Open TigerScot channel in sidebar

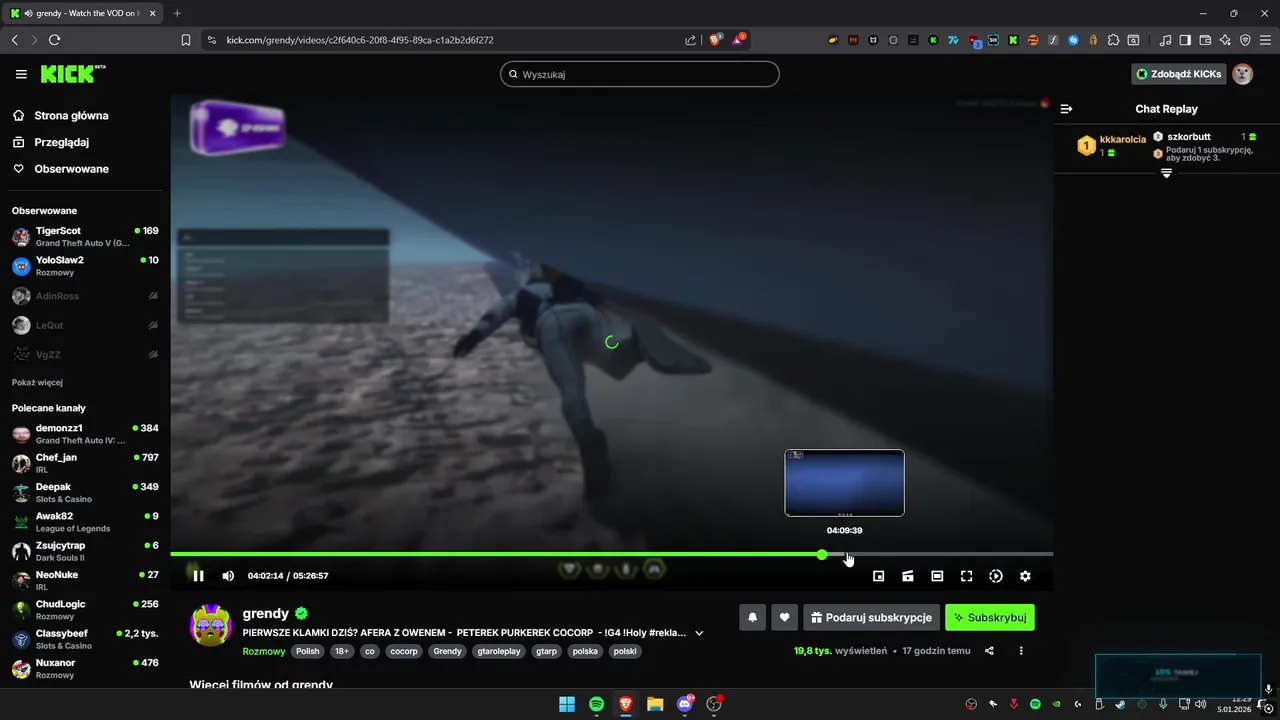point(85,236)
